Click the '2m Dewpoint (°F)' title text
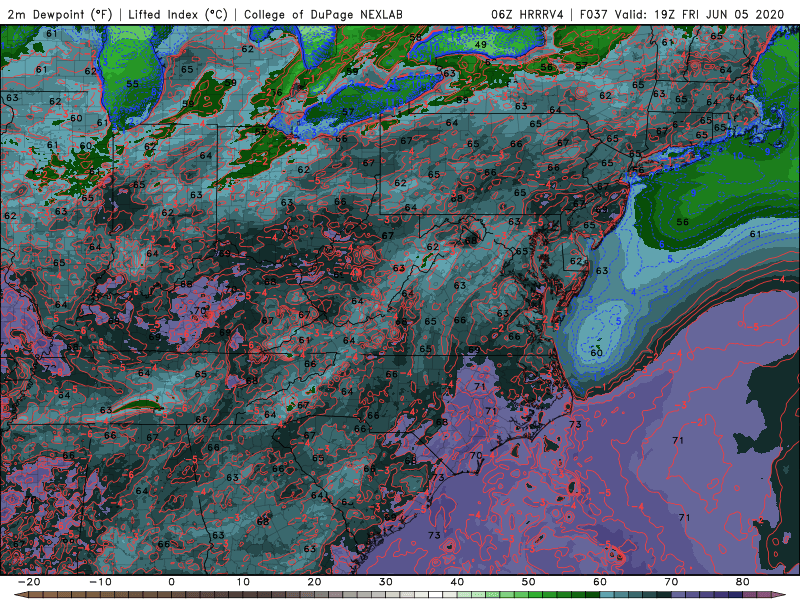 (60, 14)
